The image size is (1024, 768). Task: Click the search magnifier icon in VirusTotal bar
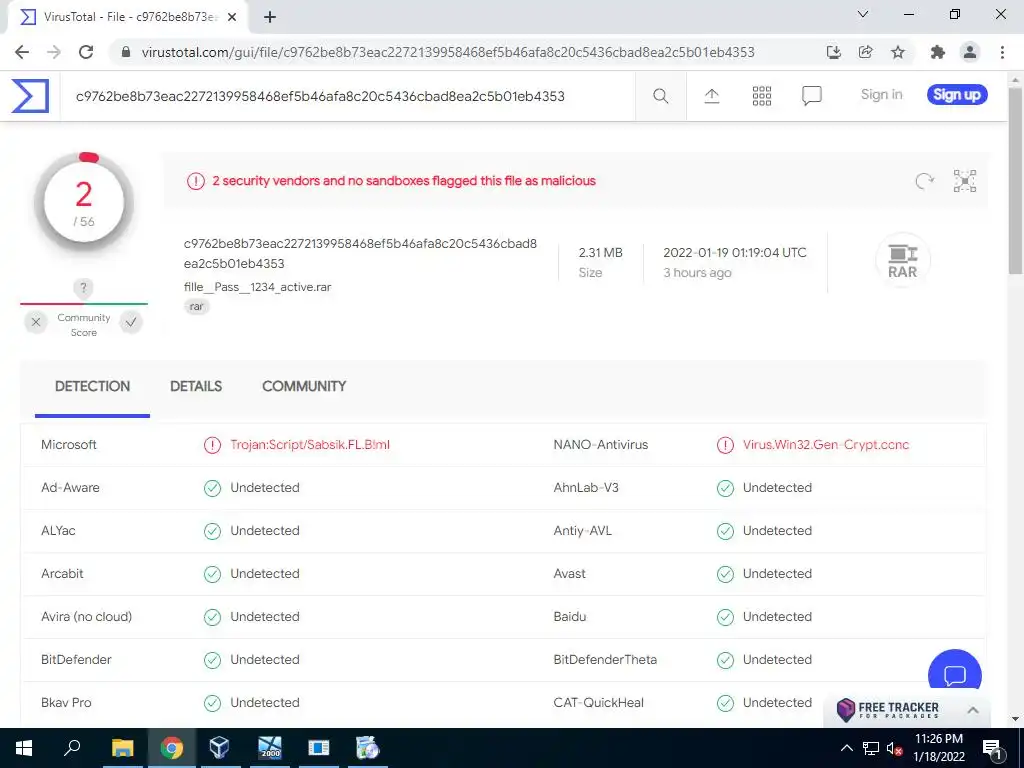point(661,96)
